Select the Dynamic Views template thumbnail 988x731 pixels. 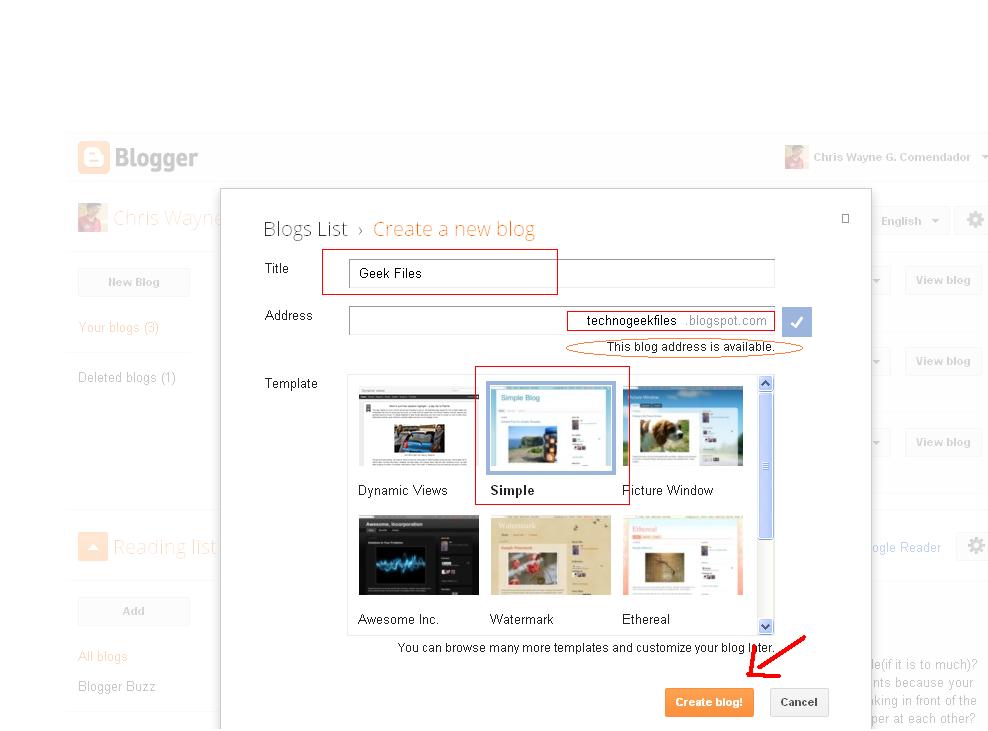418,427
